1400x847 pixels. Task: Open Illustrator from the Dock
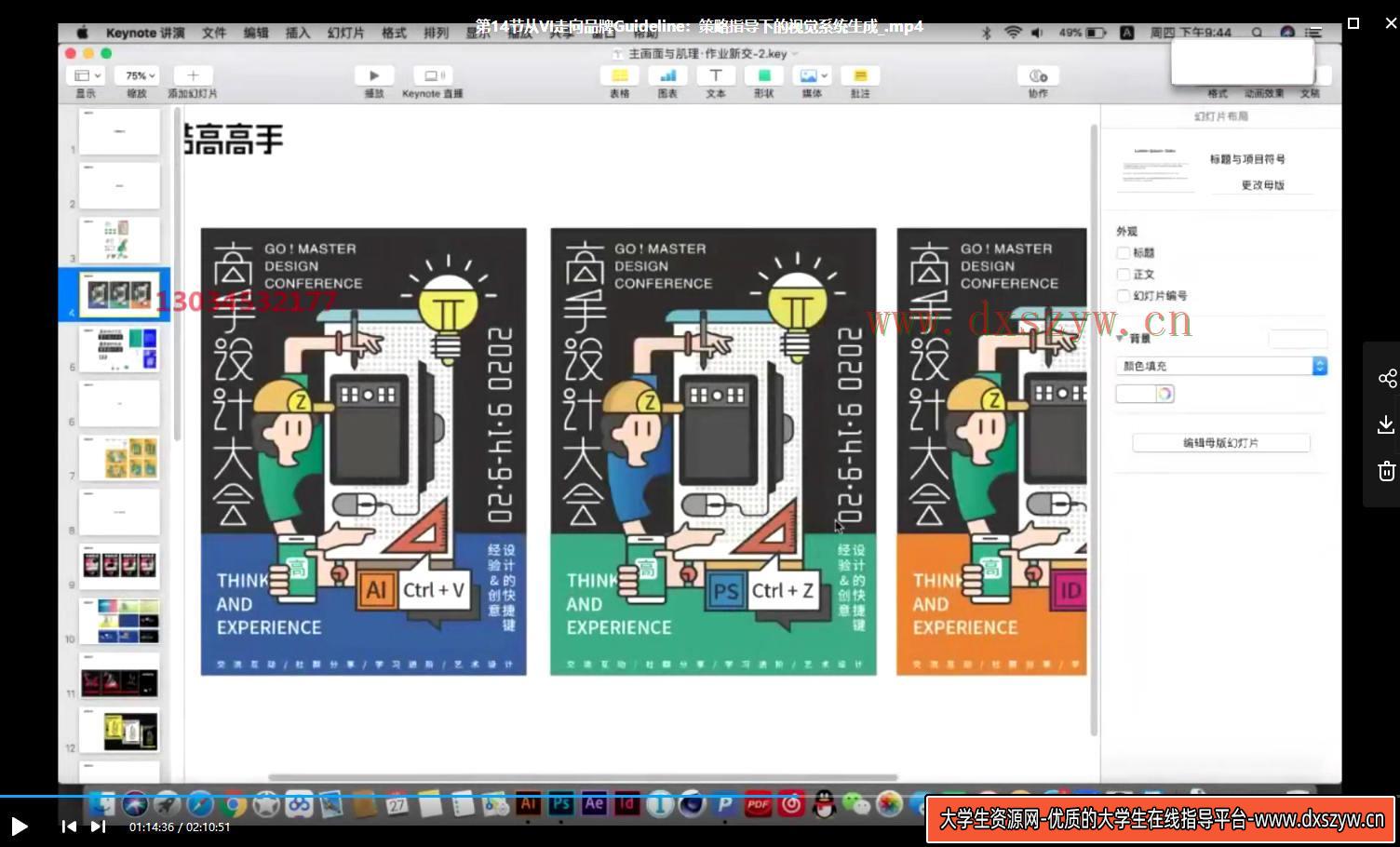(529, 803)
